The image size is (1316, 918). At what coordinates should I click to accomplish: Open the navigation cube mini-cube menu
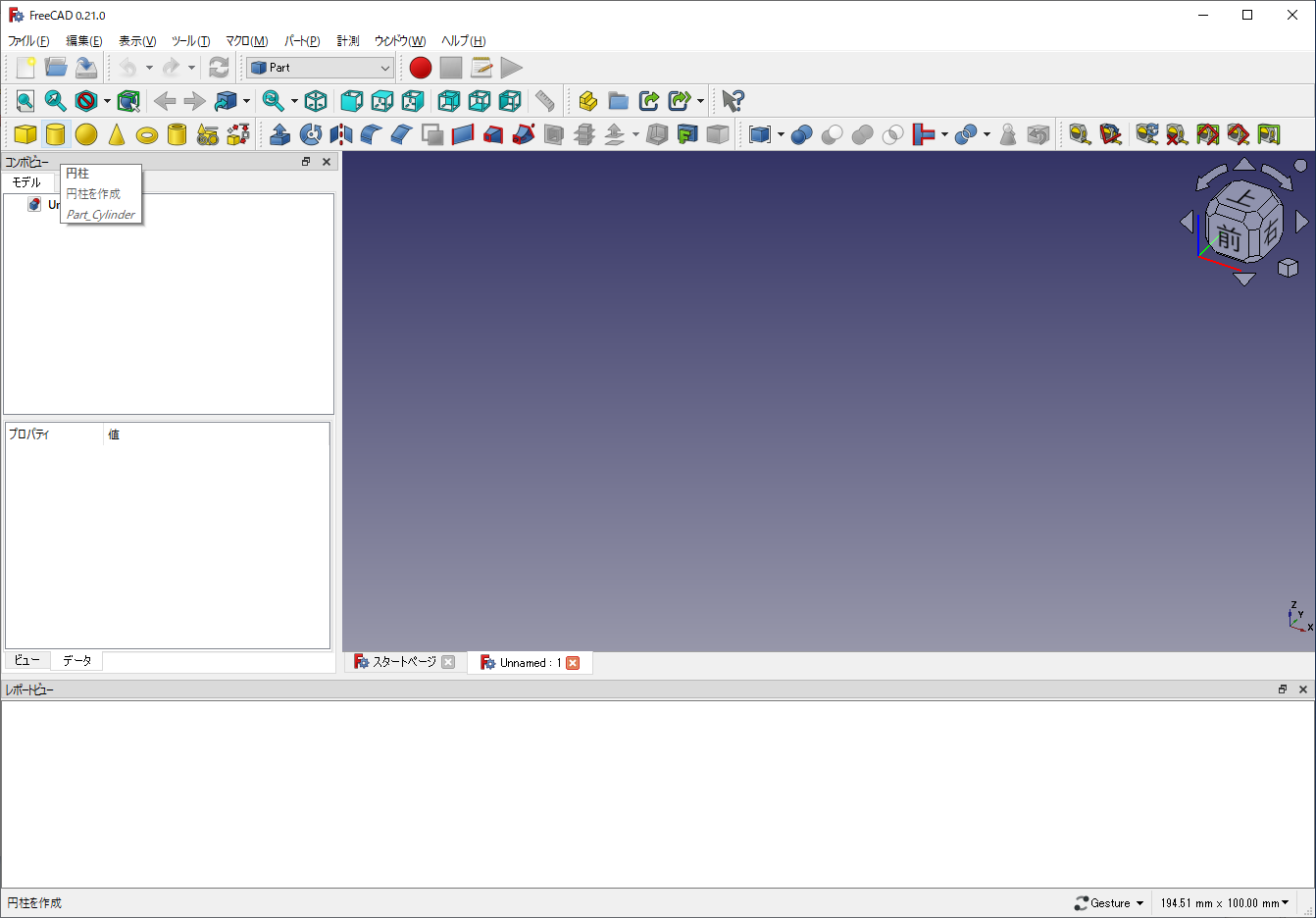(x=1289, y=267)
